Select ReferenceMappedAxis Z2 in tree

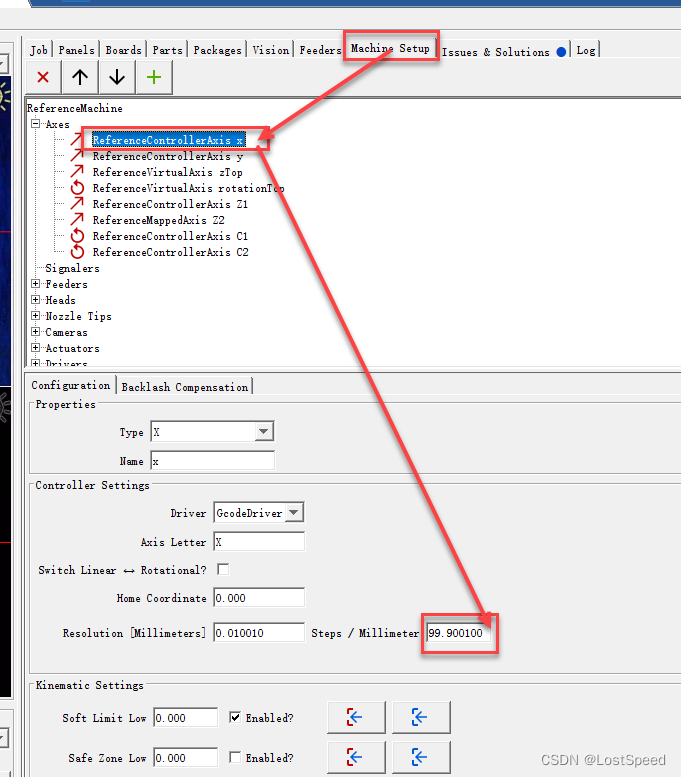tap(159, 220)
